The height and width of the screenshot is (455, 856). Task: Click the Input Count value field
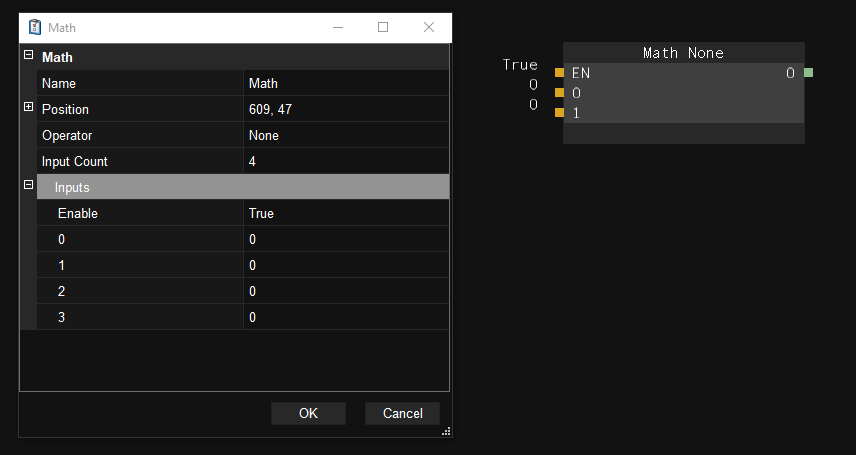[x=345, y=161]
